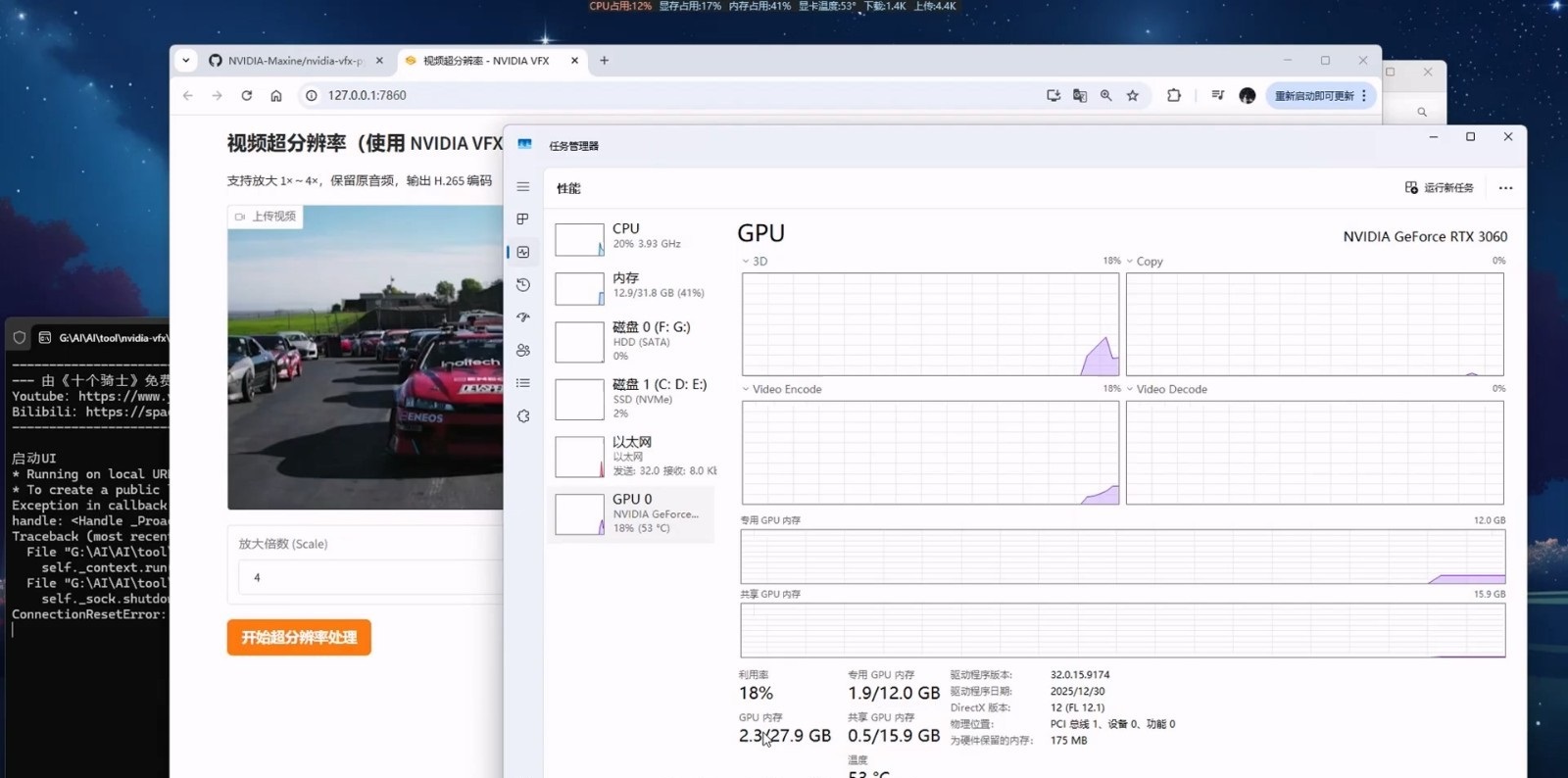Select CPU in performance list
1568x778 pixels.
[x=631, y=237]
